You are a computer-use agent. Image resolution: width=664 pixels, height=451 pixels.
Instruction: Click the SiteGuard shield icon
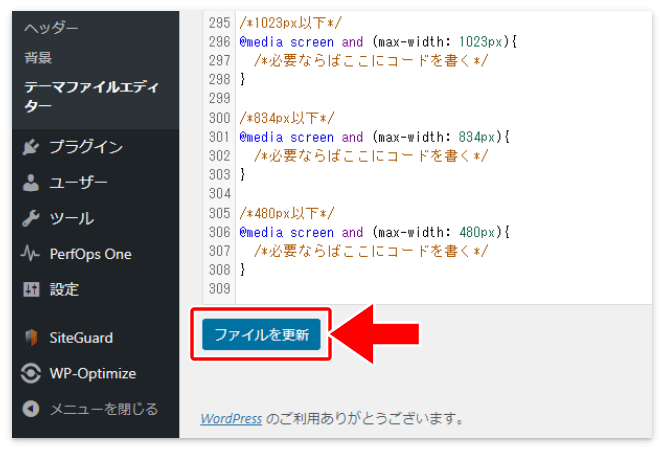pos(31,338)
